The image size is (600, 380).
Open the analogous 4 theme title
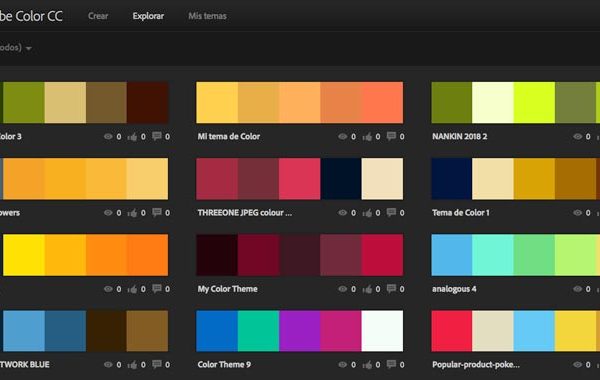(454, 289)
